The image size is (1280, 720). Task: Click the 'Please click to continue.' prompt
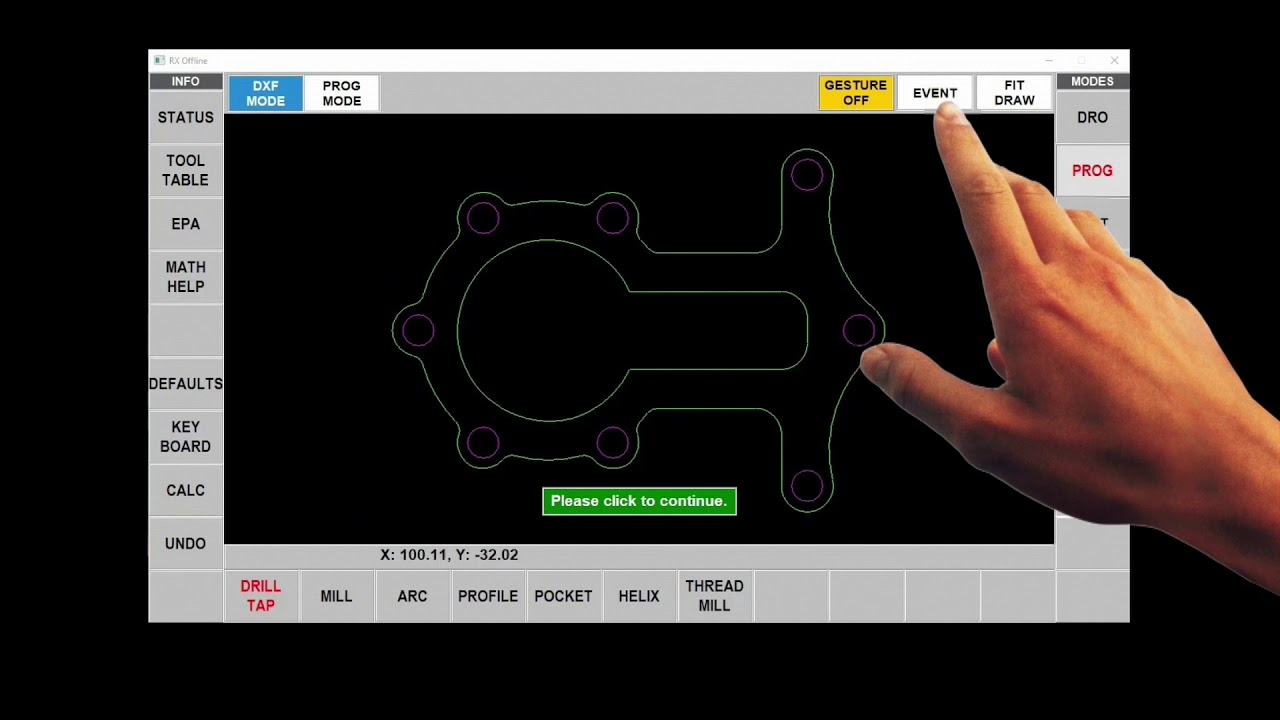click(639, 501)
